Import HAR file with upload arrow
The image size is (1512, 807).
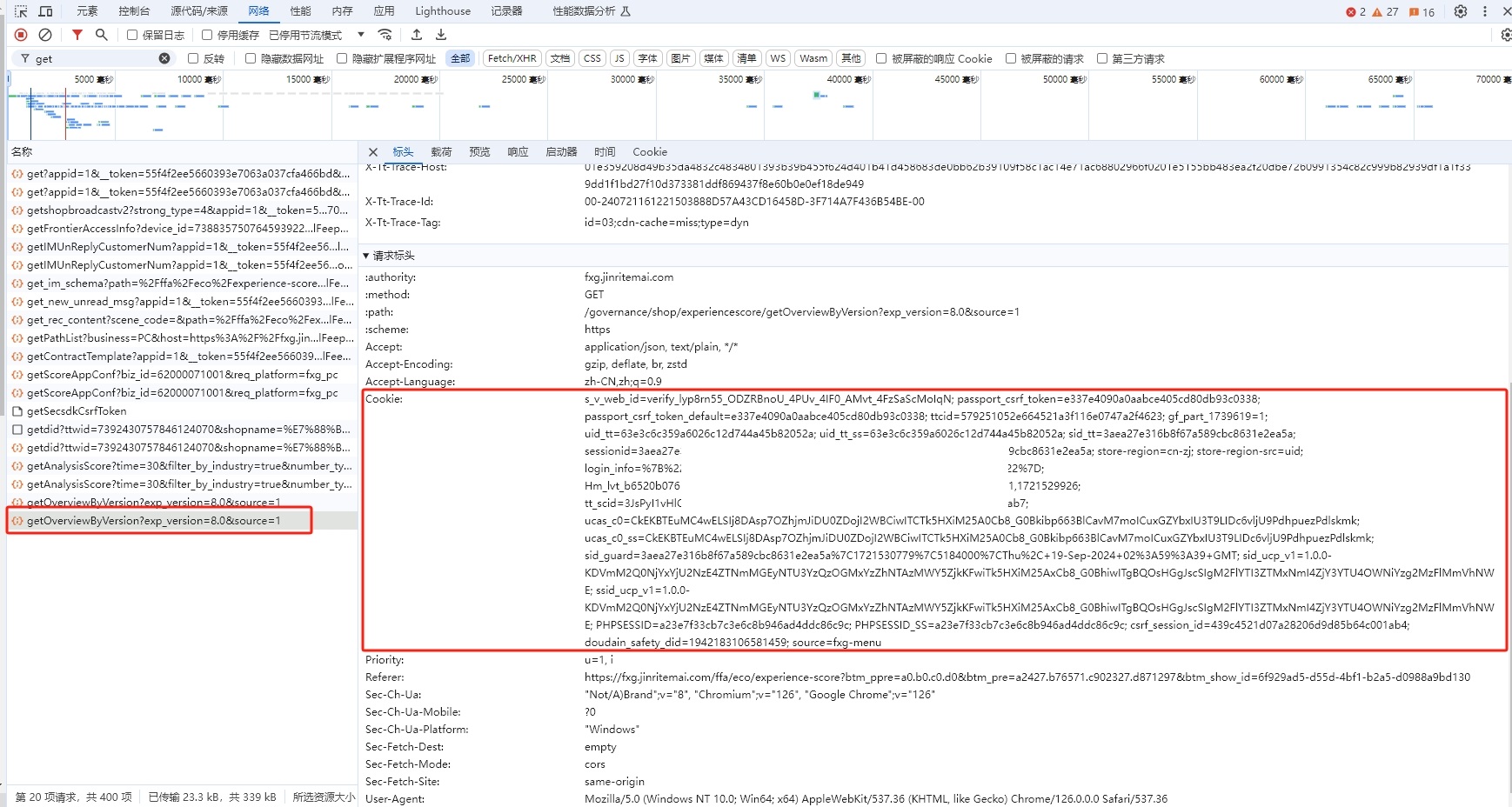pos(417,35)
